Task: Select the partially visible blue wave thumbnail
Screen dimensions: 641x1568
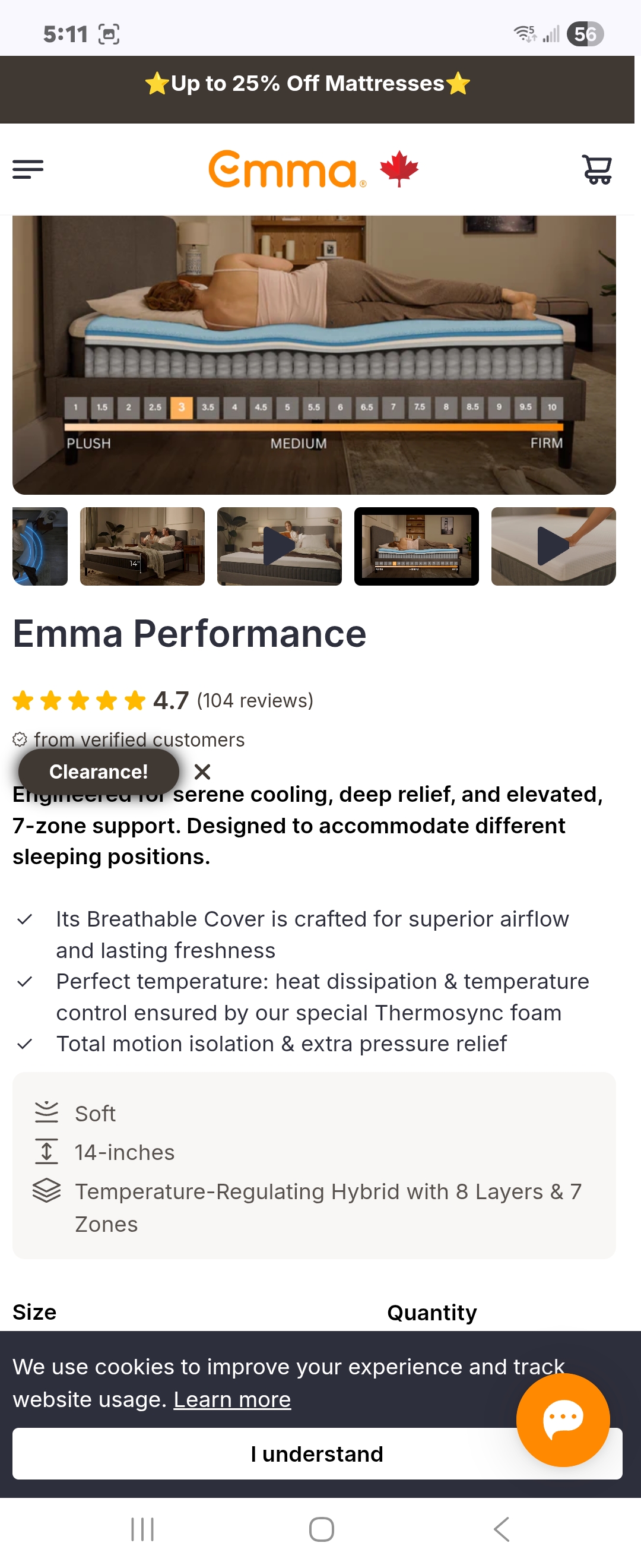Action: coord(40,546)
